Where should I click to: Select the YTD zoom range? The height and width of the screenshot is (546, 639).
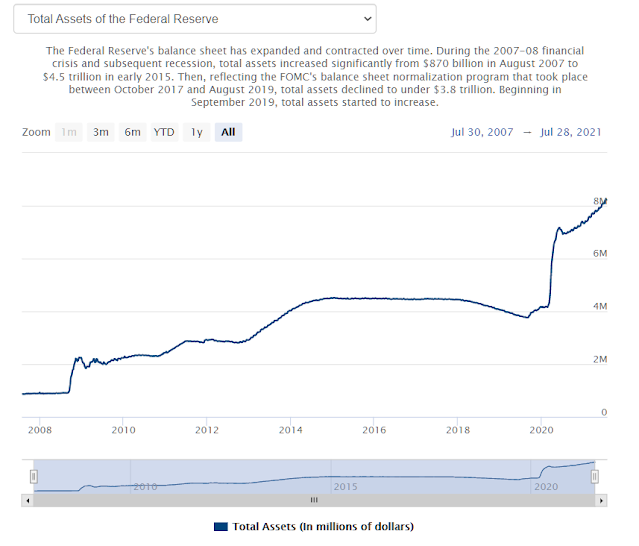(164, 132)
